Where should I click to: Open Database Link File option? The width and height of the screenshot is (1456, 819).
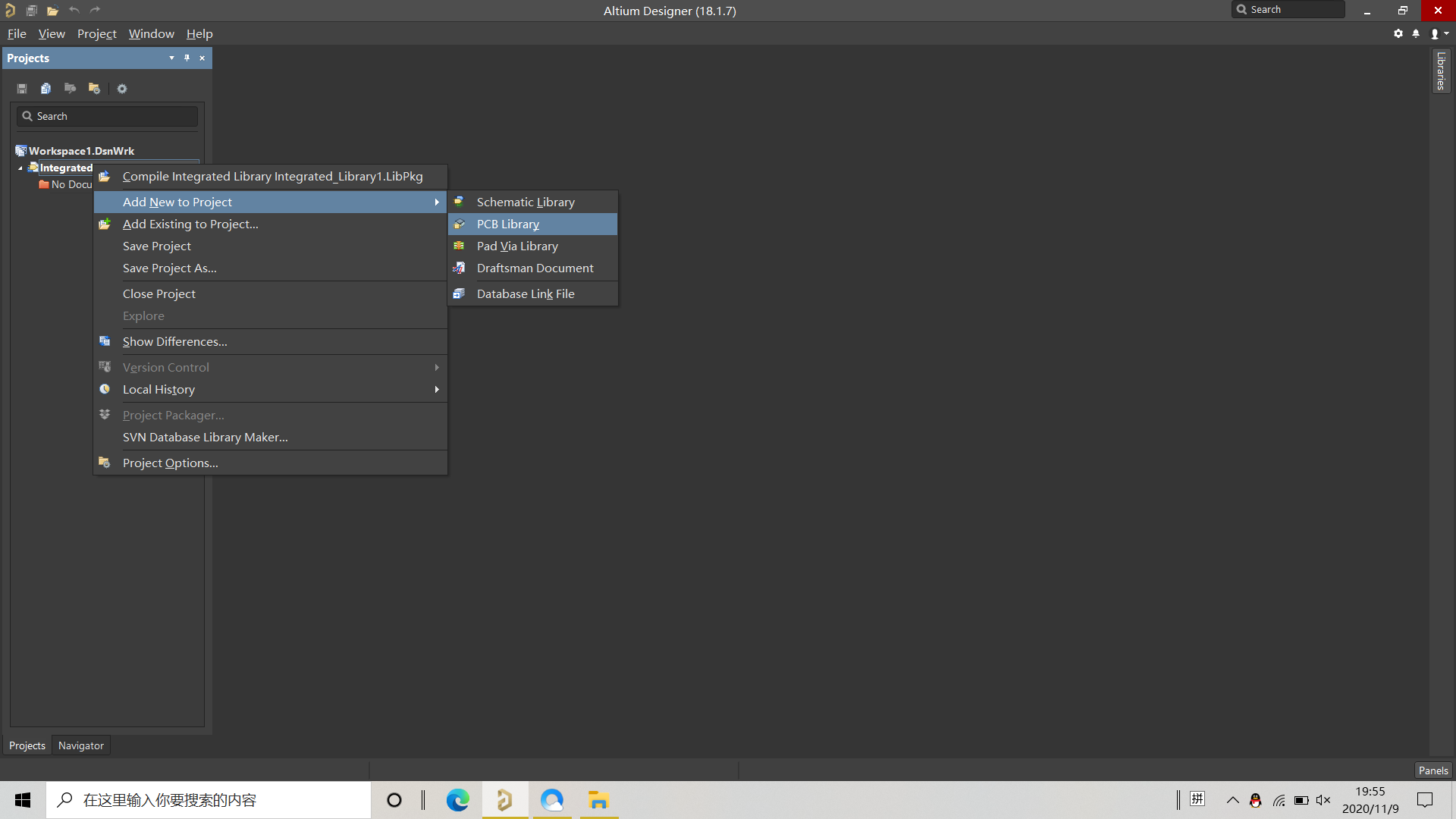click(525, 293)
